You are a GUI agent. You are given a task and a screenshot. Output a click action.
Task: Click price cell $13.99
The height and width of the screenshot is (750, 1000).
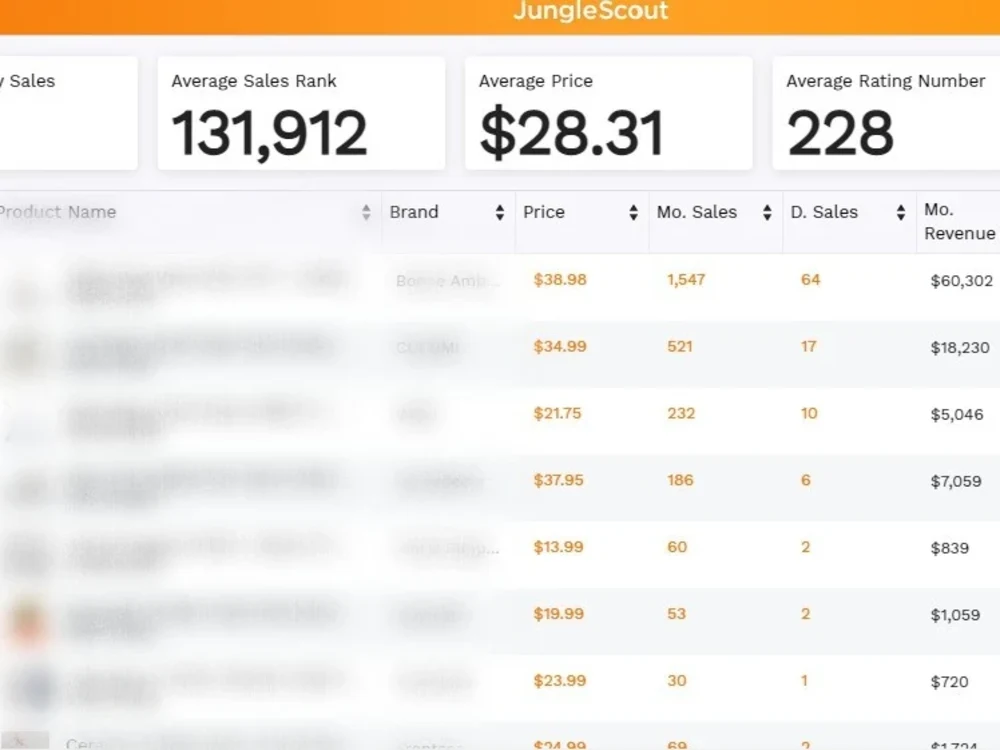pos(559,547)
